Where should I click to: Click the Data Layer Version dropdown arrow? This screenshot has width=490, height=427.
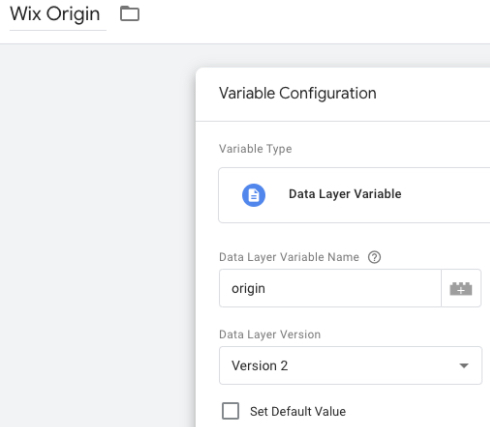point(464,366)
